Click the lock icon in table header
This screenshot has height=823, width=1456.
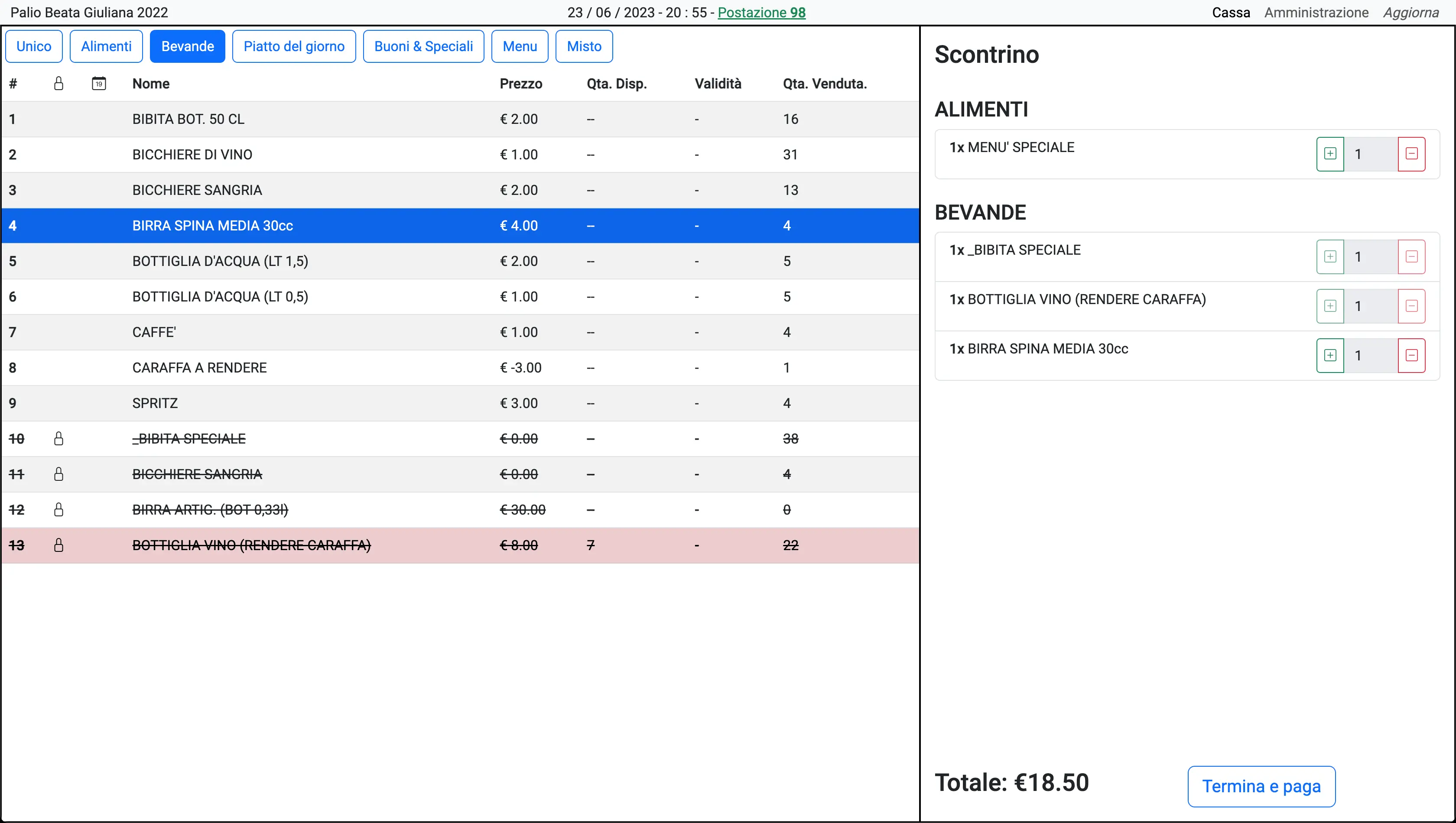tap(58, 84)
